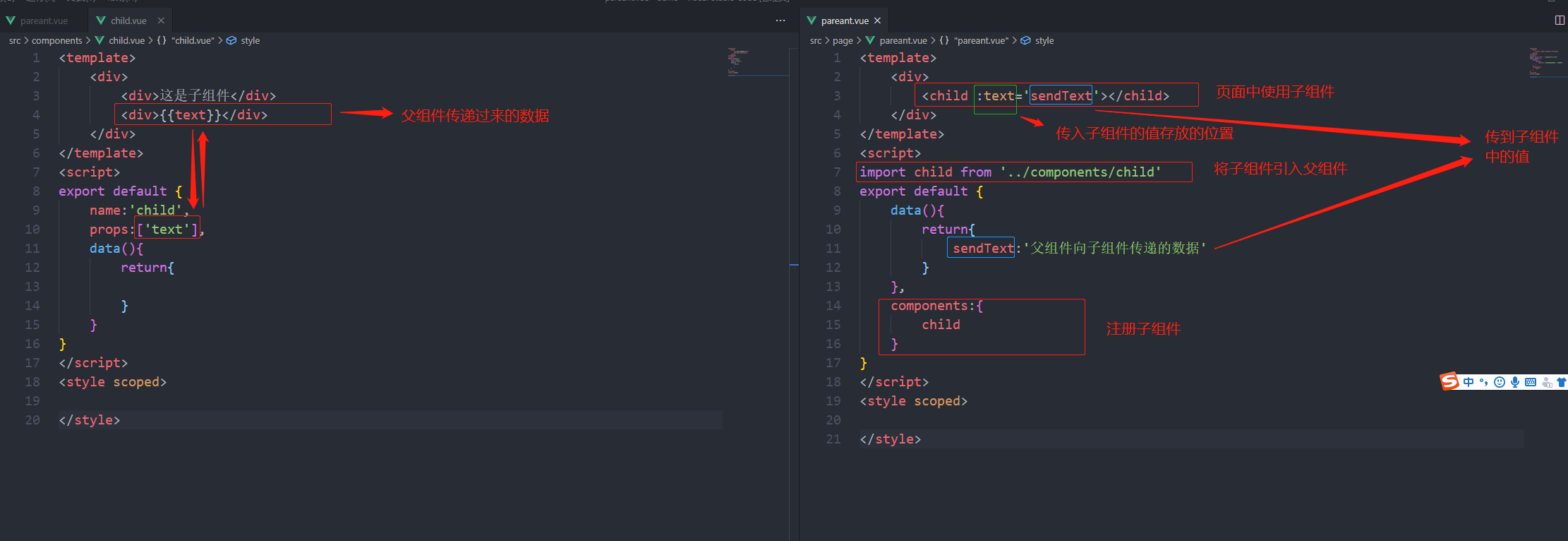The image size is (1568, 541).
Task: Open the pareant.vue file breadcrumb
Action: pos(896,40)
